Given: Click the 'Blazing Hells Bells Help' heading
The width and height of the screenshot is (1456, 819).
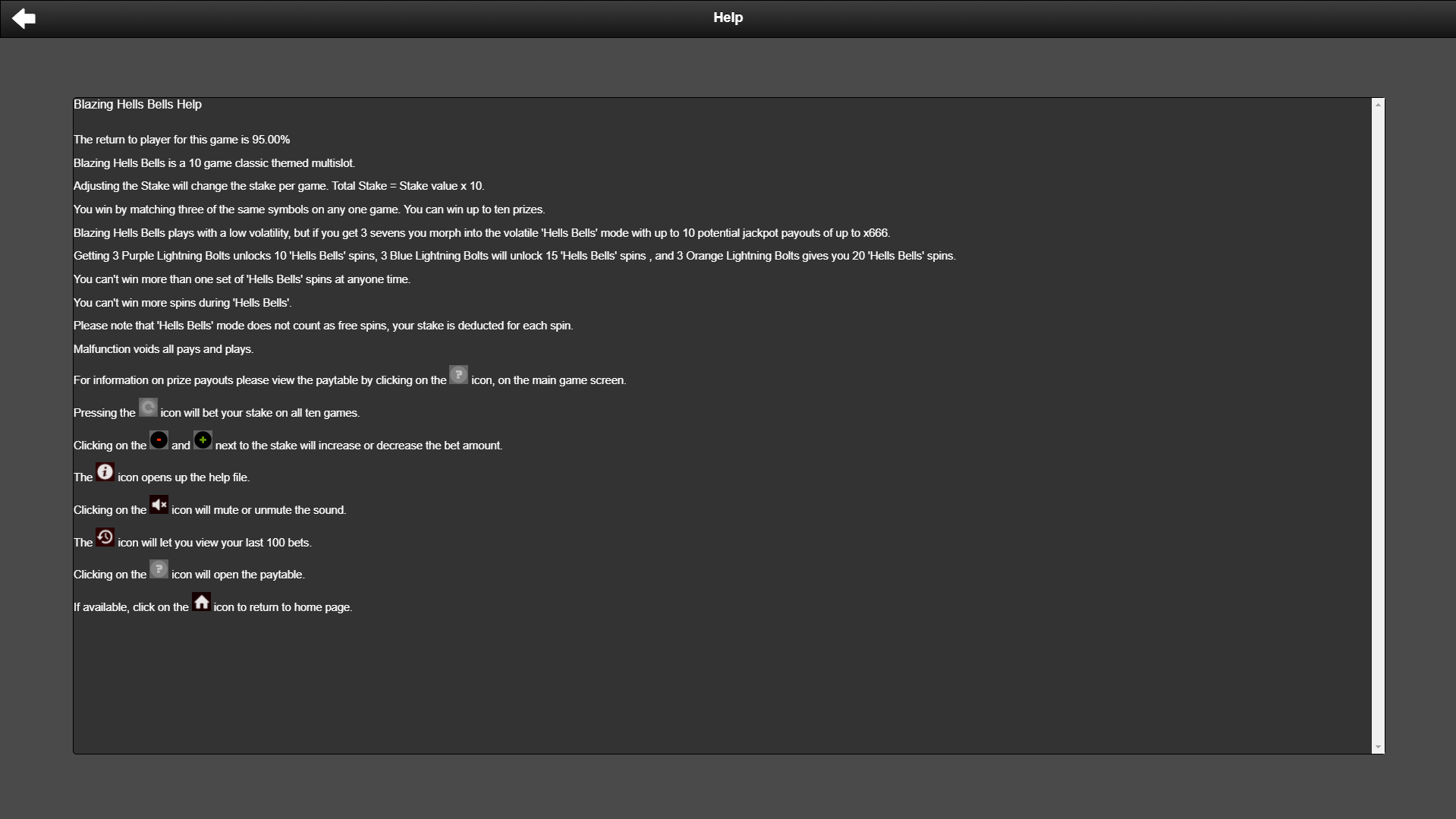Looking at the screenshot, I should click(137, 105).
